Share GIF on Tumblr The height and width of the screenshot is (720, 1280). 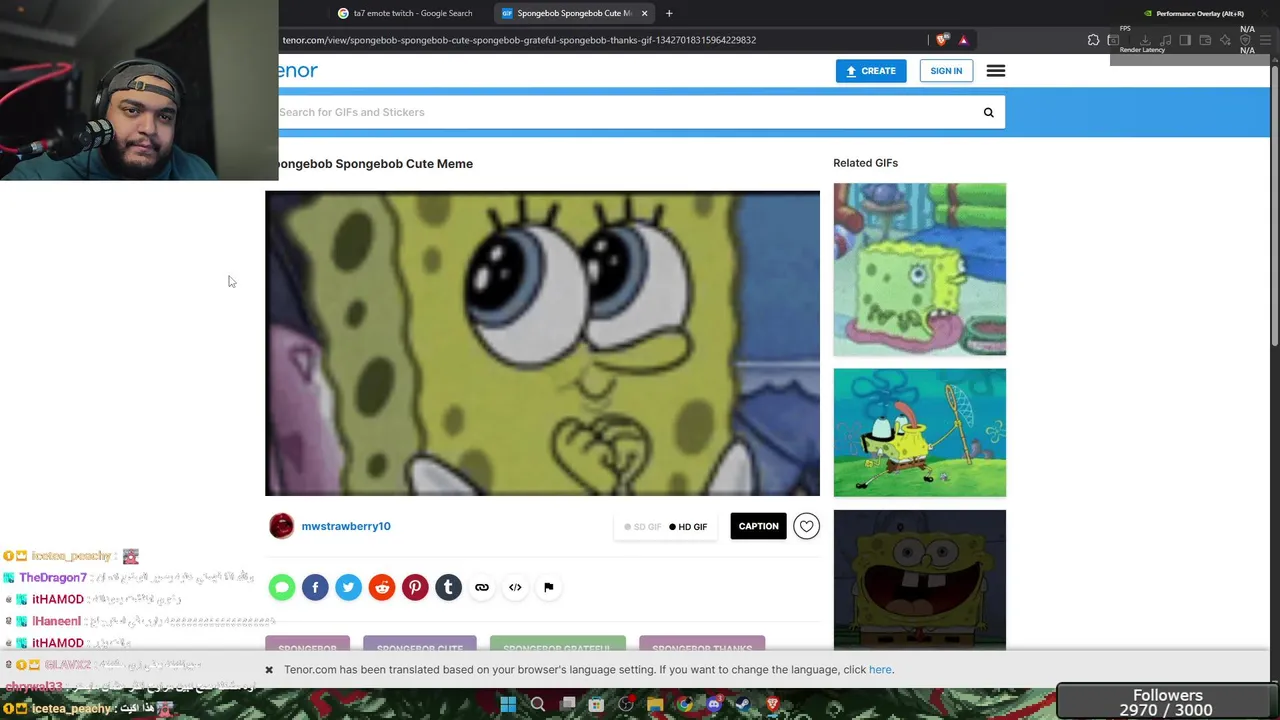(448, 587)
